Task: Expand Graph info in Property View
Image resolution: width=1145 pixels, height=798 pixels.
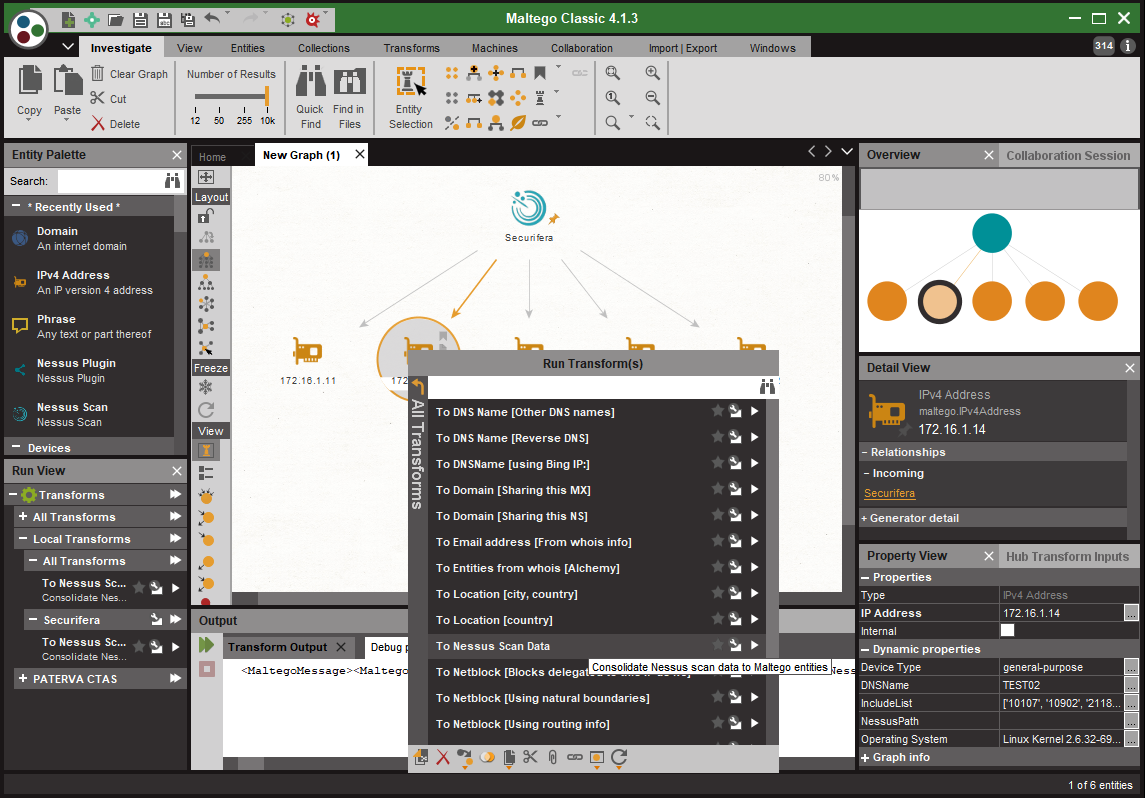Action: click(865, 757)
